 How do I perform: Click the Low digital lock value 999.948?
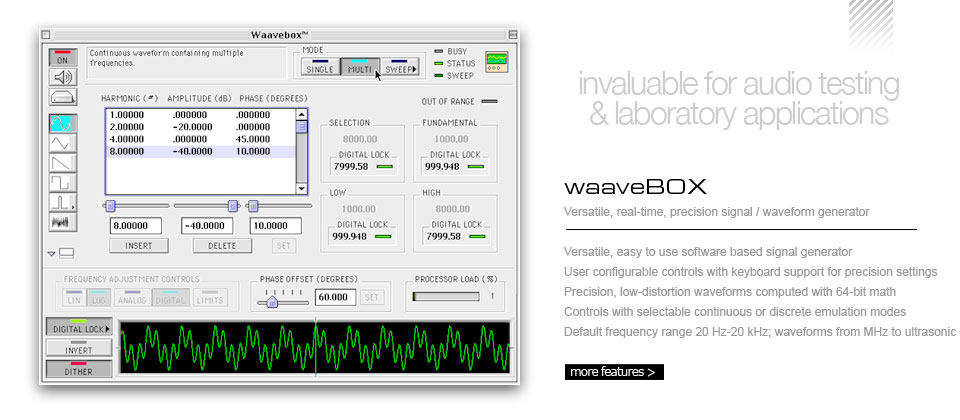350,236
